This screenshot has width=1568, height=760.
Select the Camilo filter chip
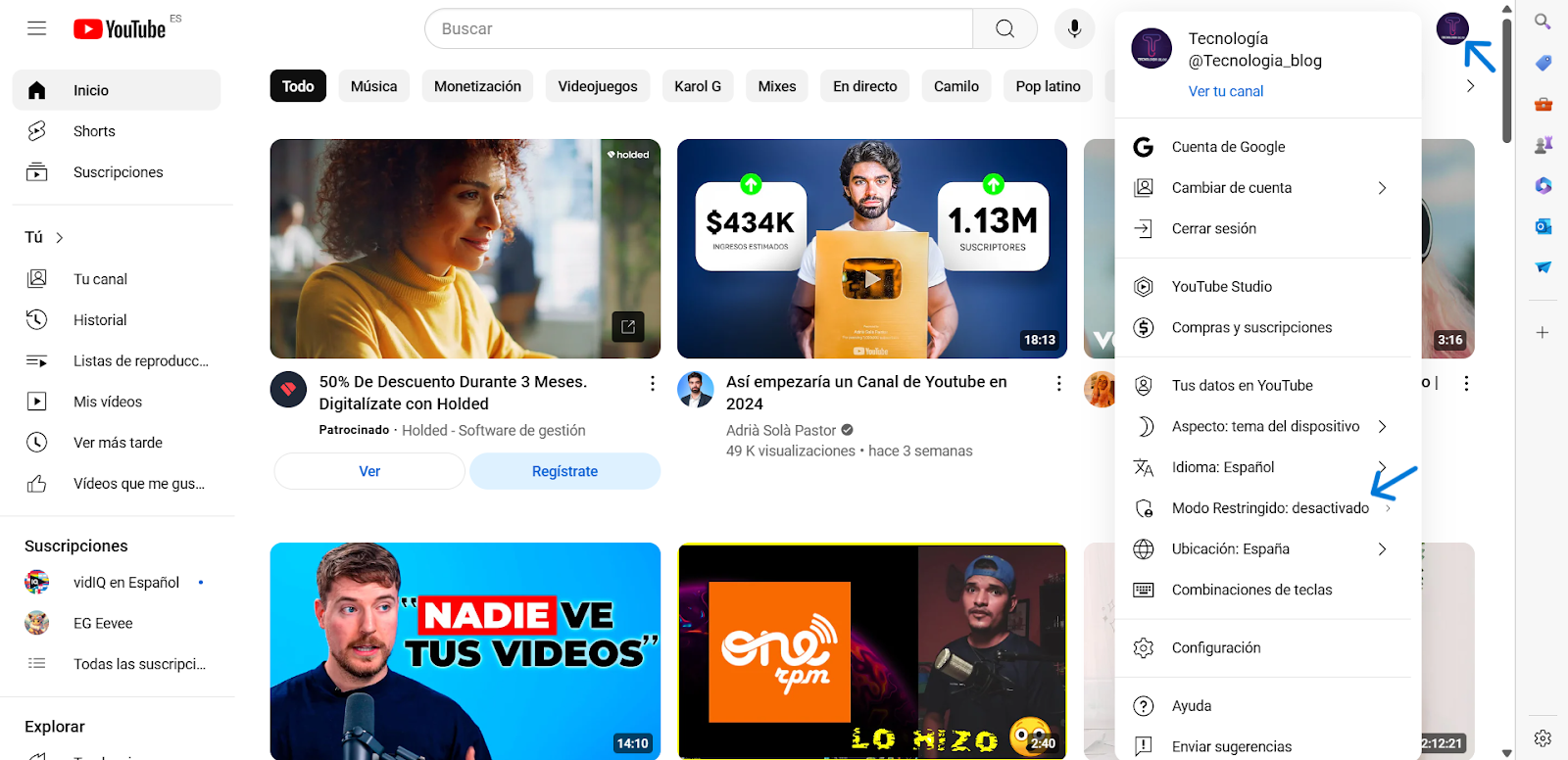956,86
